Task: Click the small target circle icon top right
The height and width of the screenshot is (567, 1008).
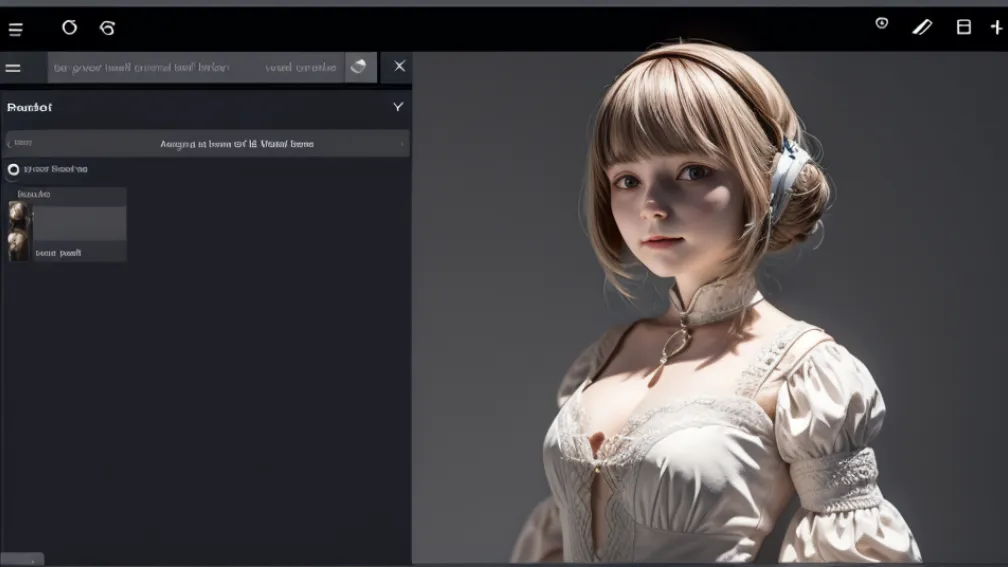Action: click(x=881, y=24)
